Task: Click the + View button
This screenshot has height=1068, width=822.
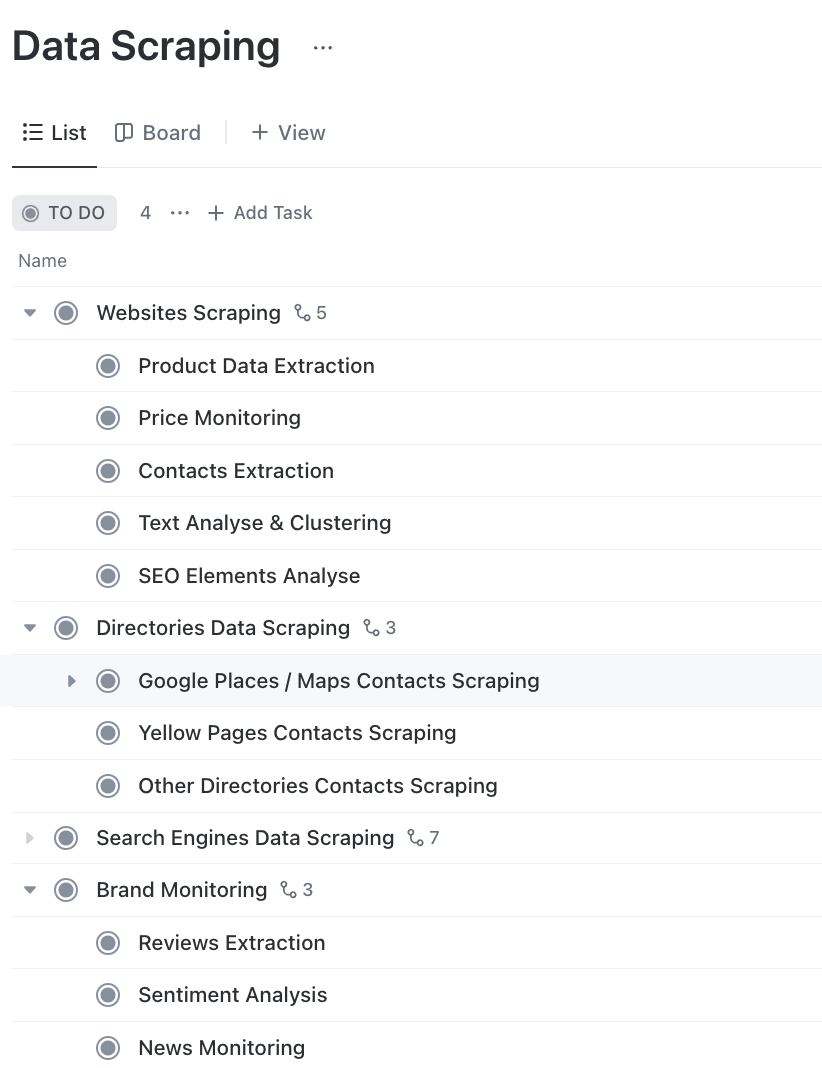Action: 288,132
